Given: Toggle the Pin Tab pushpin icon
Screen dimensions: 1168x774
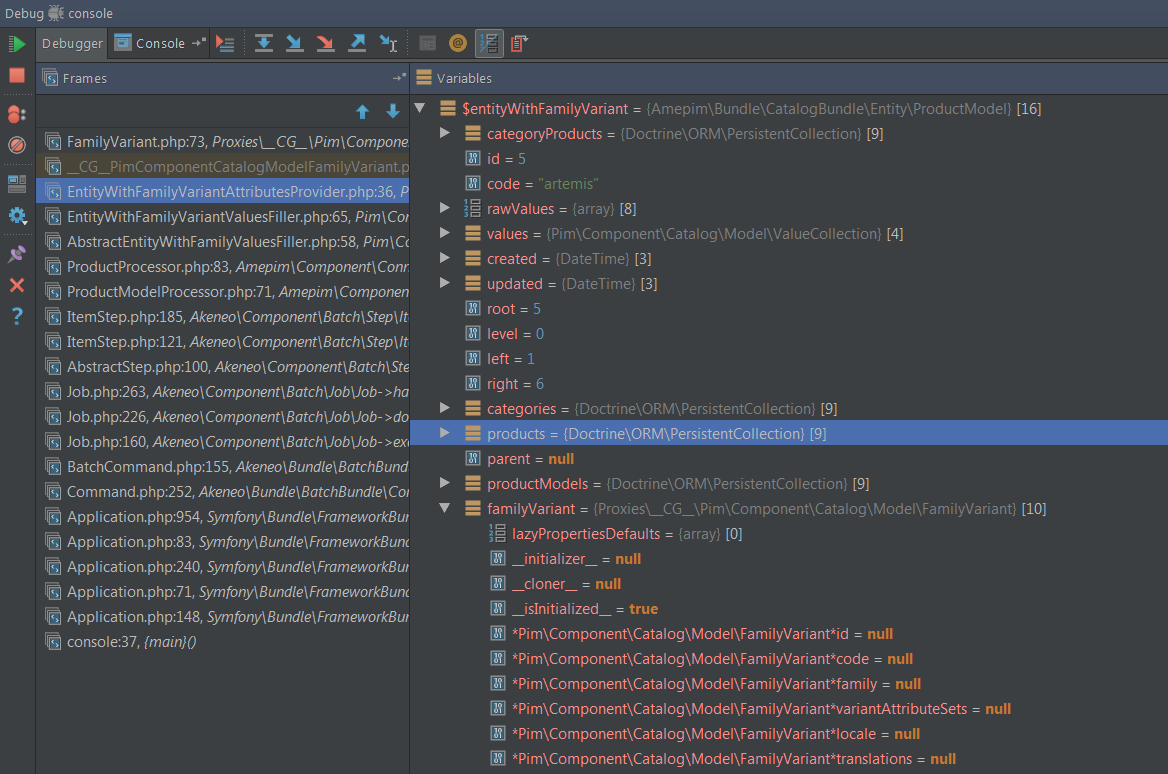Looking at the screenshot, I should tap(17, 254).
